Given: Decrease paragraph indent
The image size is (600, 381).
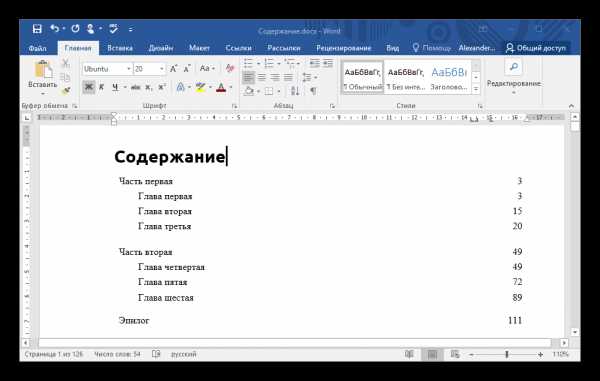Looking at the screenshot, I should 315,63.
